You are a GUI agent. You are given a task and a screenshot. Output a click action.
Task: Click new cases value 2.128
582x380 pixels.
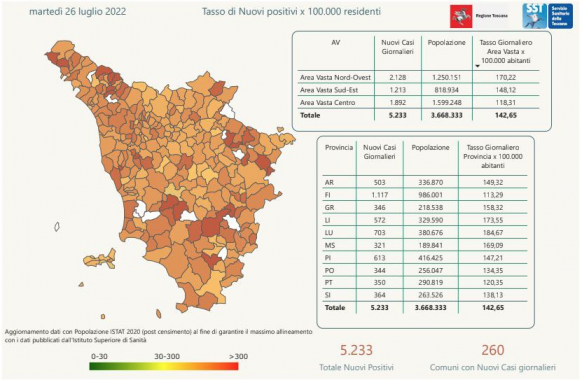(x=398, y=78)
